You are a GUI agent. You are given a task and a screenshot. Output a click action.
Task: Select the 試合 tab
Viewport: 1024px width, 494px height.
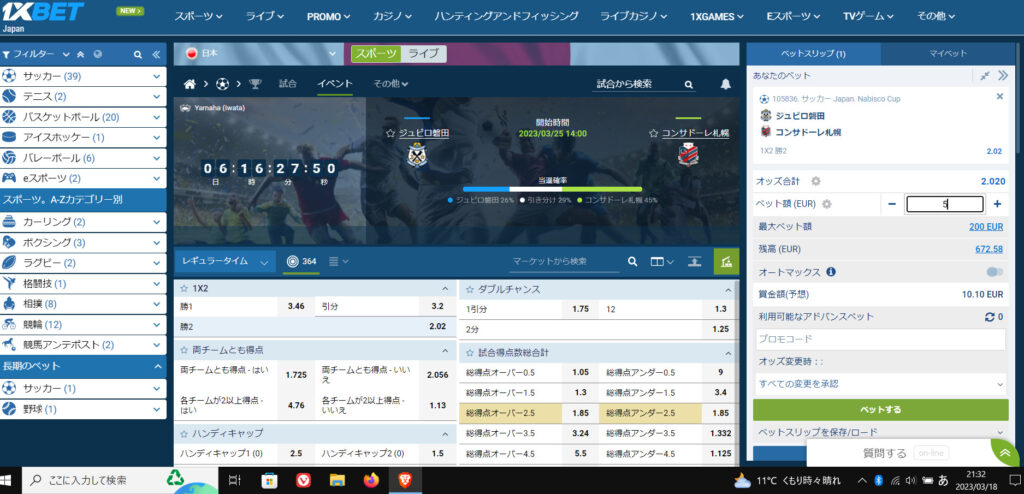pyautogui.click(x=287, y=84)
